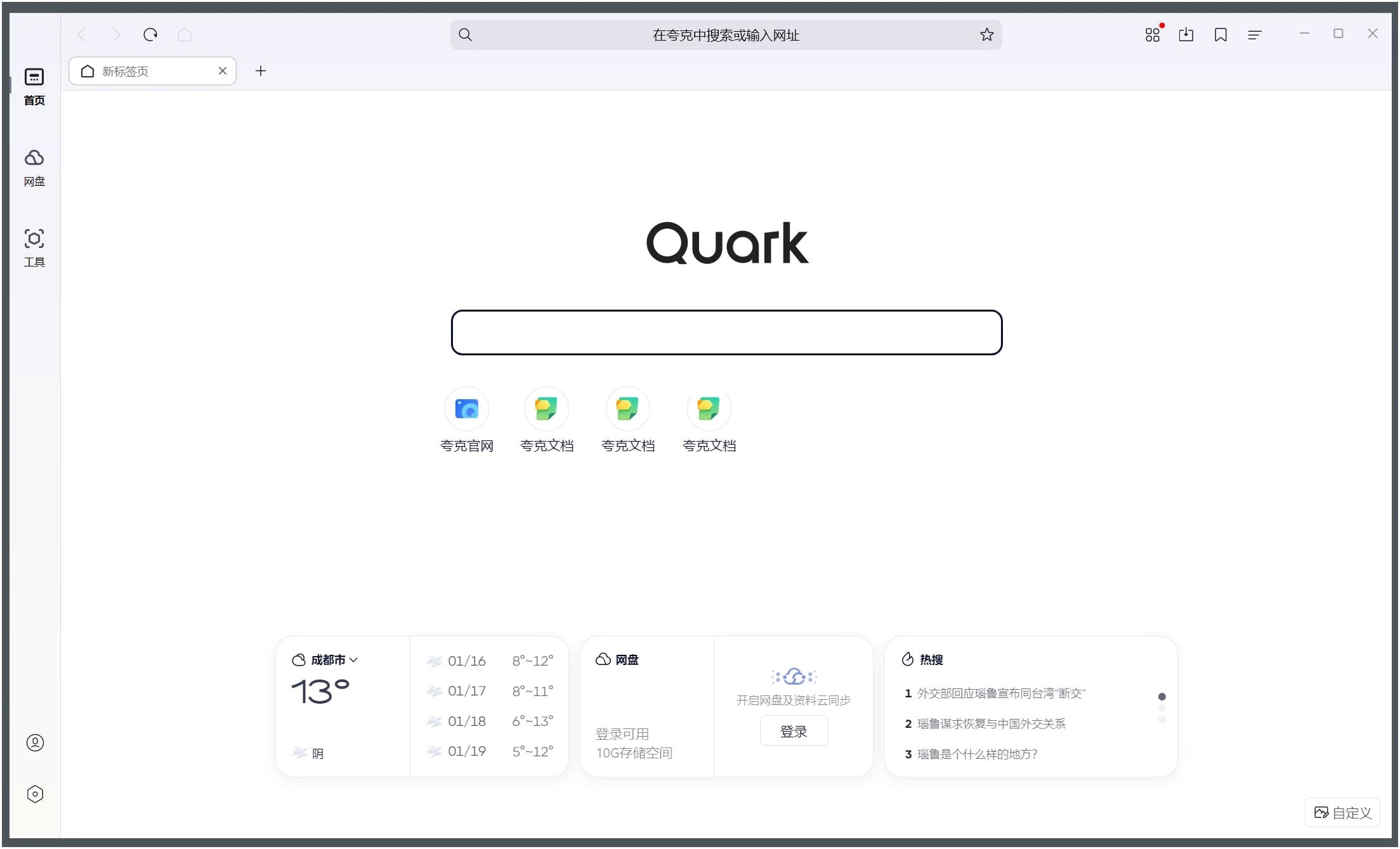
Task: Open a new tab with the plus button
Action: (260, 70)
